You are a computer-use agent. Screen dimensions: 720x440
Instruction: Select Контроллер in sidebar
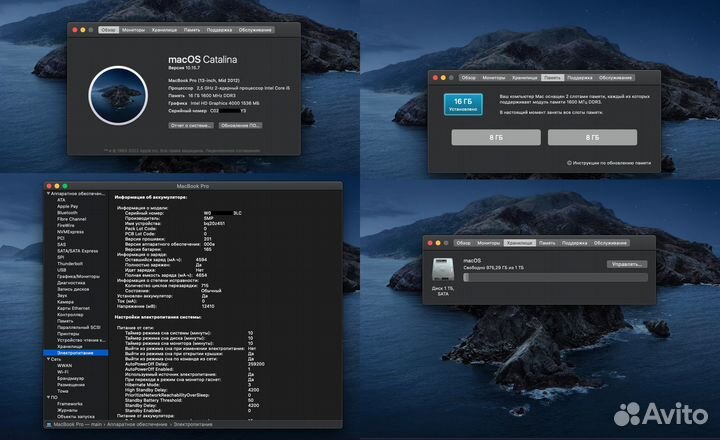[x=70, y=315]
